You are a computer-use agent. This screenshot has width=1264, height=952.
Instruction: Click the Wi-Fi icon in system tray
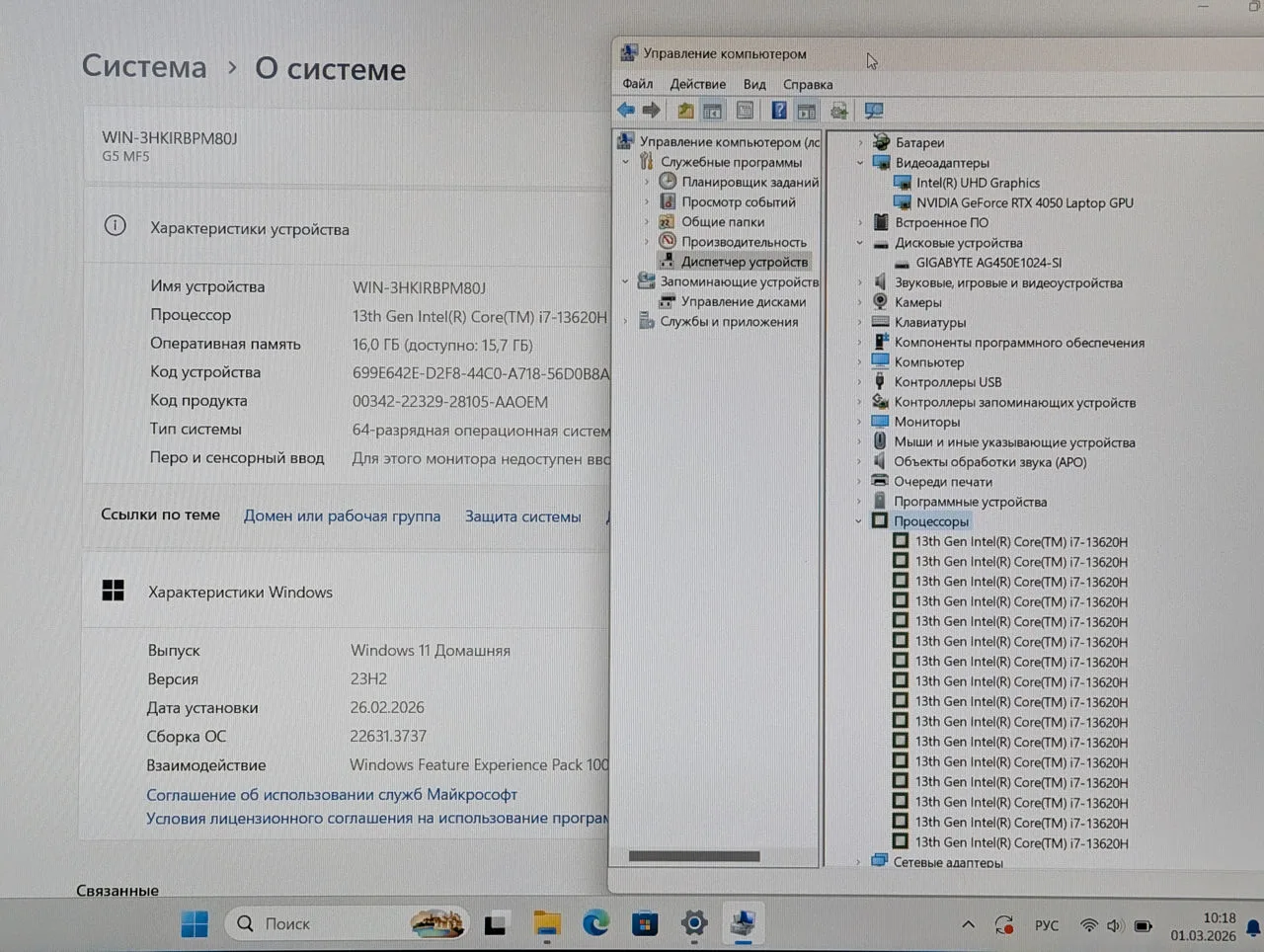click(1088, 925)
